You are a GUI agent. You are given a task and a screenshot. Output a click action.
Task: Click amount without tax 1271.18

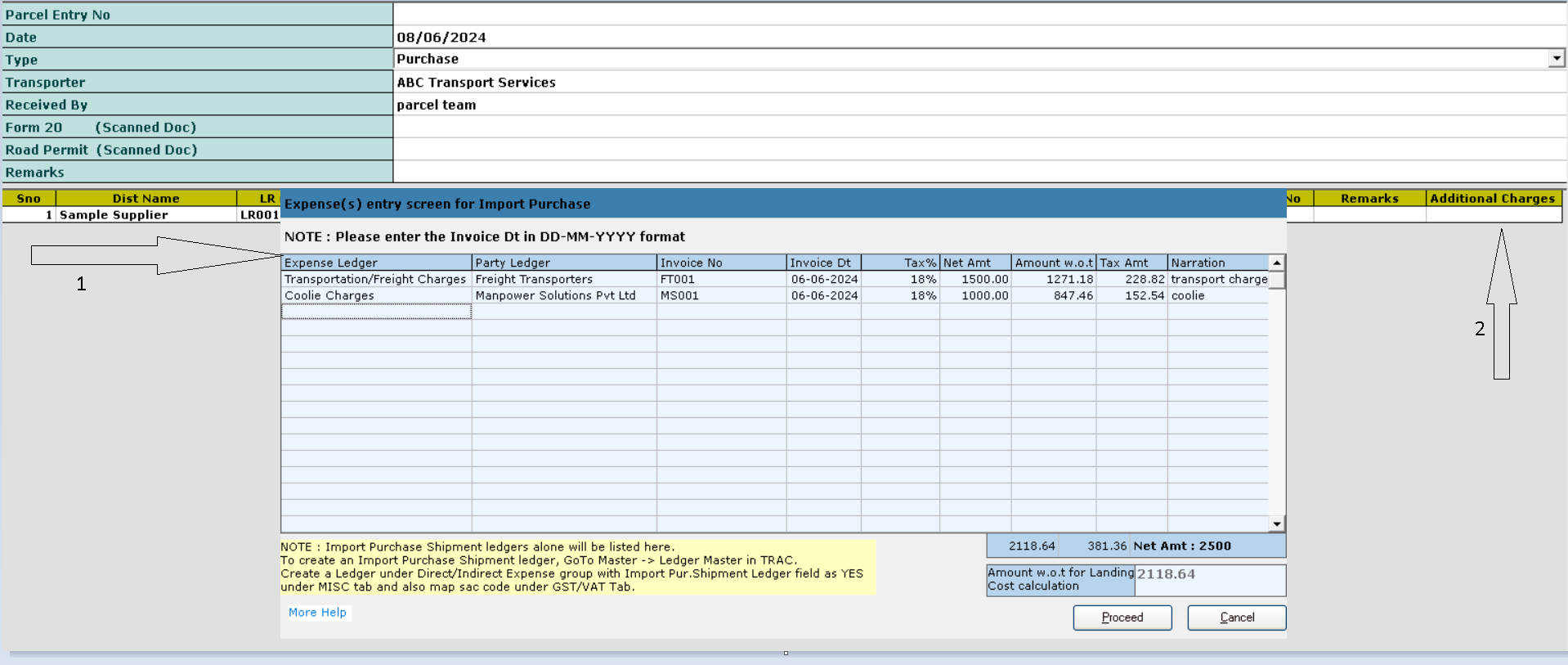(x=1054, y=279)
